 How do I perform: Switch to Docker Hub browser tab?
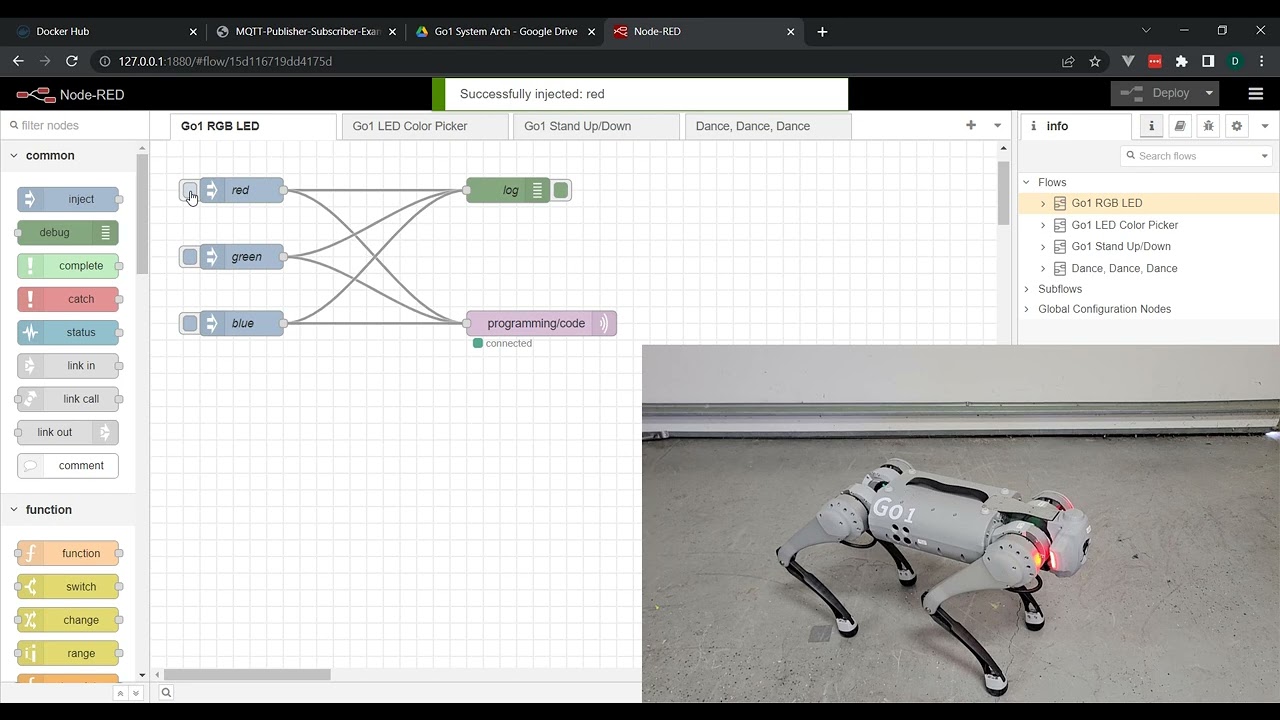click(105, 31)
